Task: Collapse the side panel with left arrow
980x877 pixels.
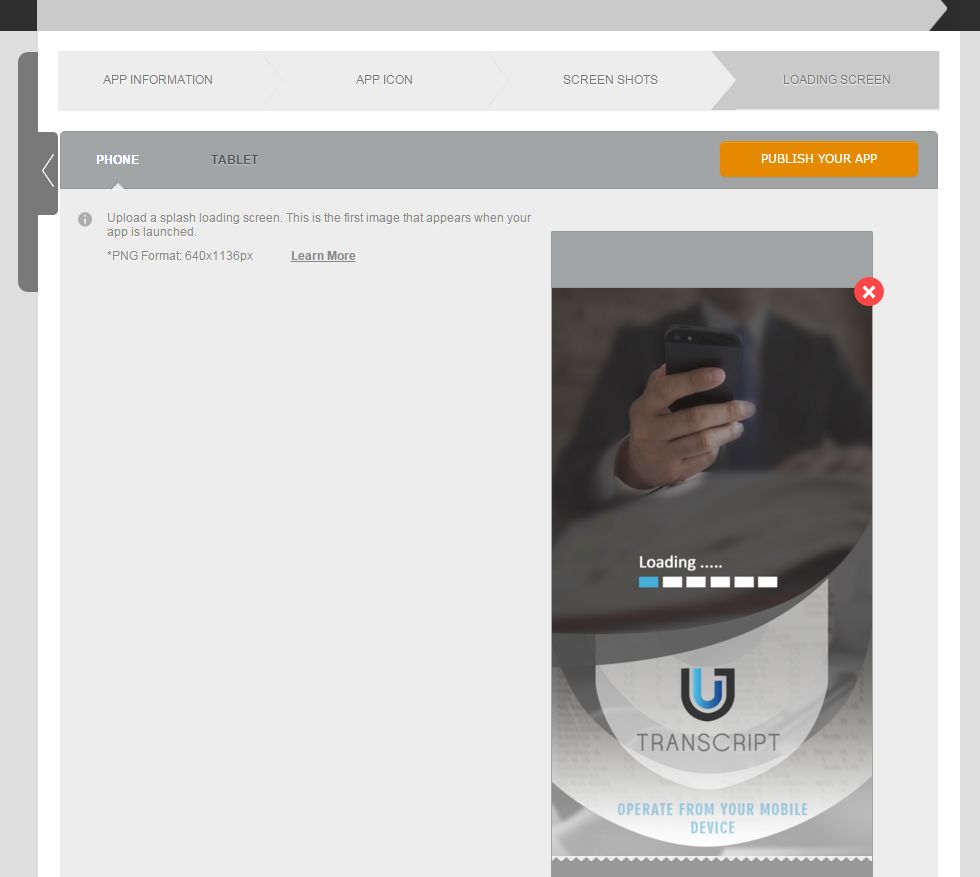Action: pos(48,171)
